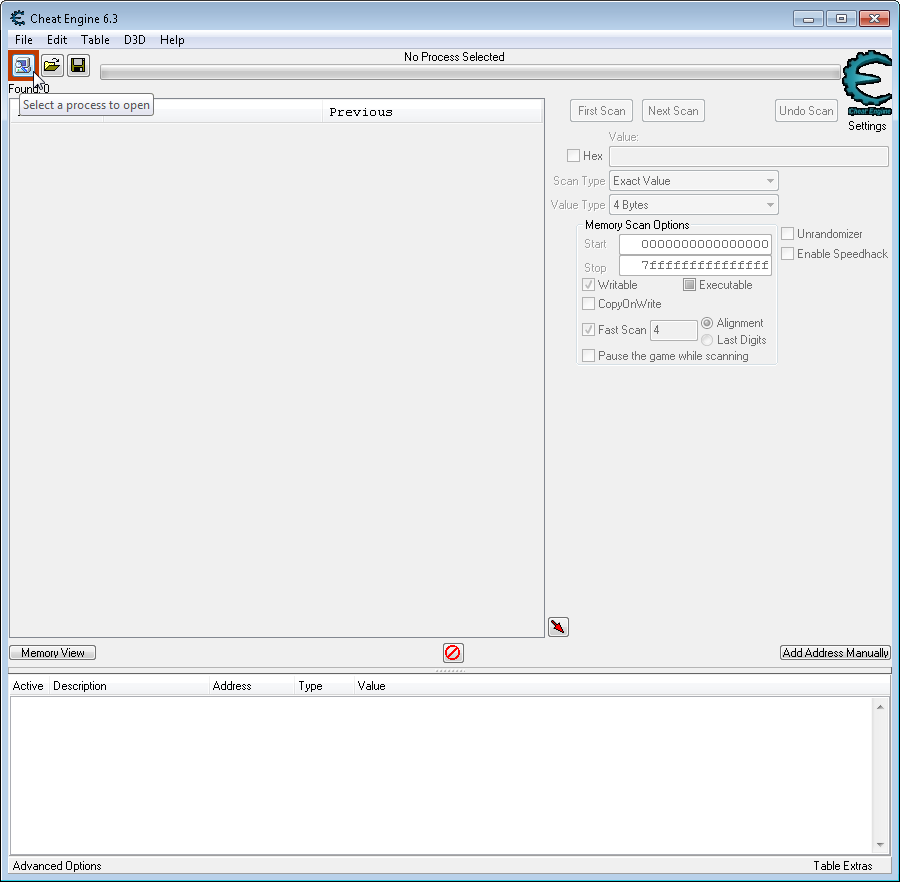Screen dimensions: 900x882
Task: Click address list scrollbar down arrow
Action: 880,845
